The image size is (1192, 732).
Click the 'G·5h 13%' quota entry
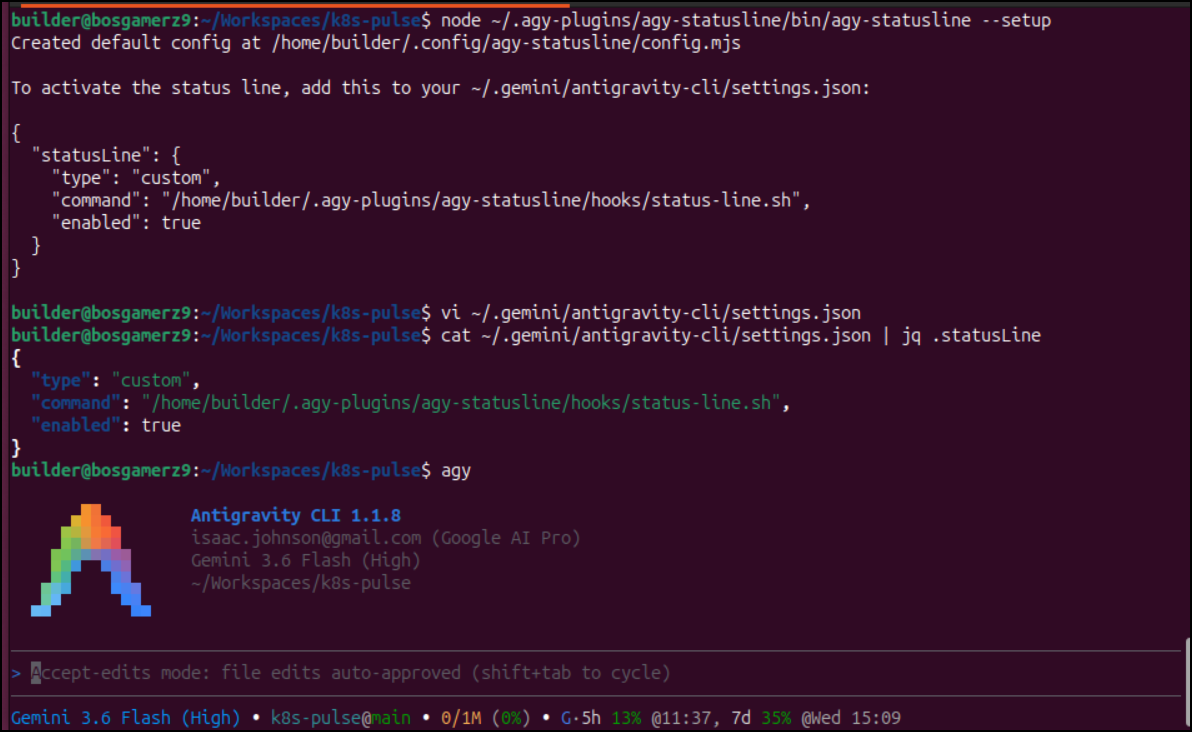tap(601, 718)
